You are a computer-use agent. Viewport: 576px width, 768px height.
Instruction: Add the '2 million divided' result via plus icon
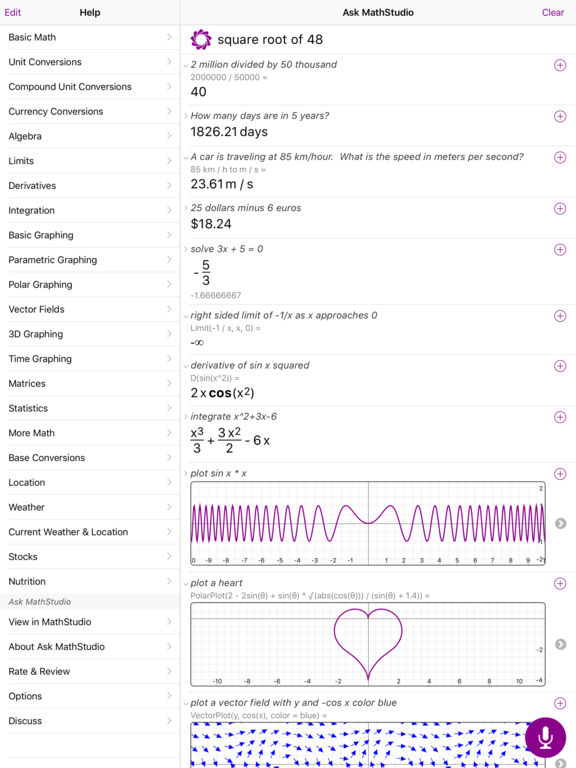coord(560,65)
